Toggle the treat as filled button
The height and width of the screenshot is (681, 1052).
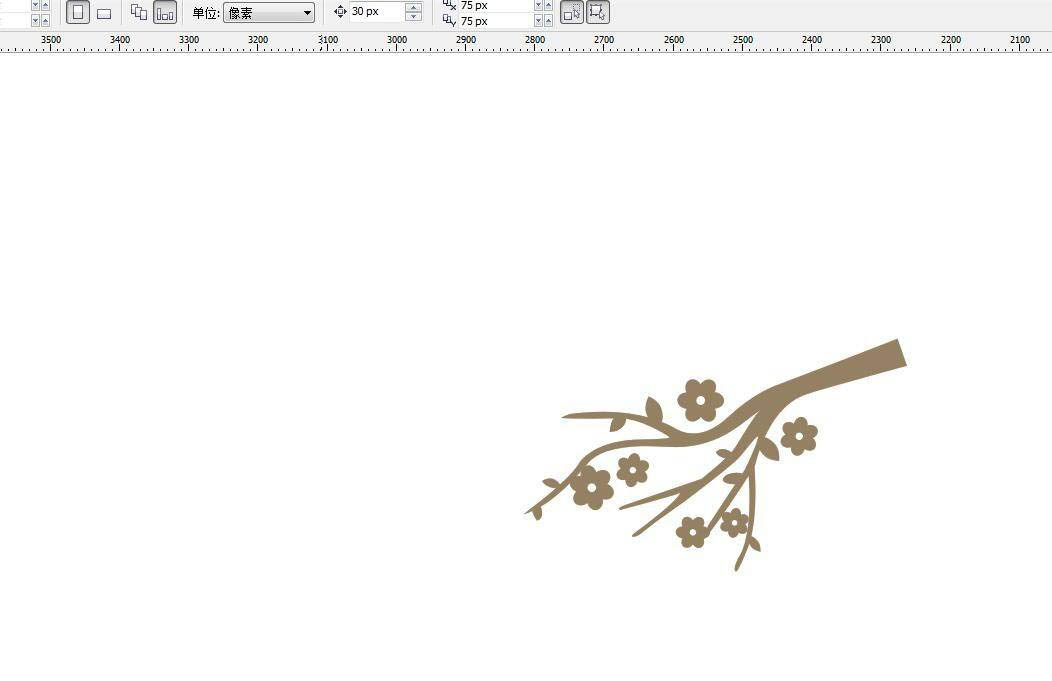click(572, 12)
